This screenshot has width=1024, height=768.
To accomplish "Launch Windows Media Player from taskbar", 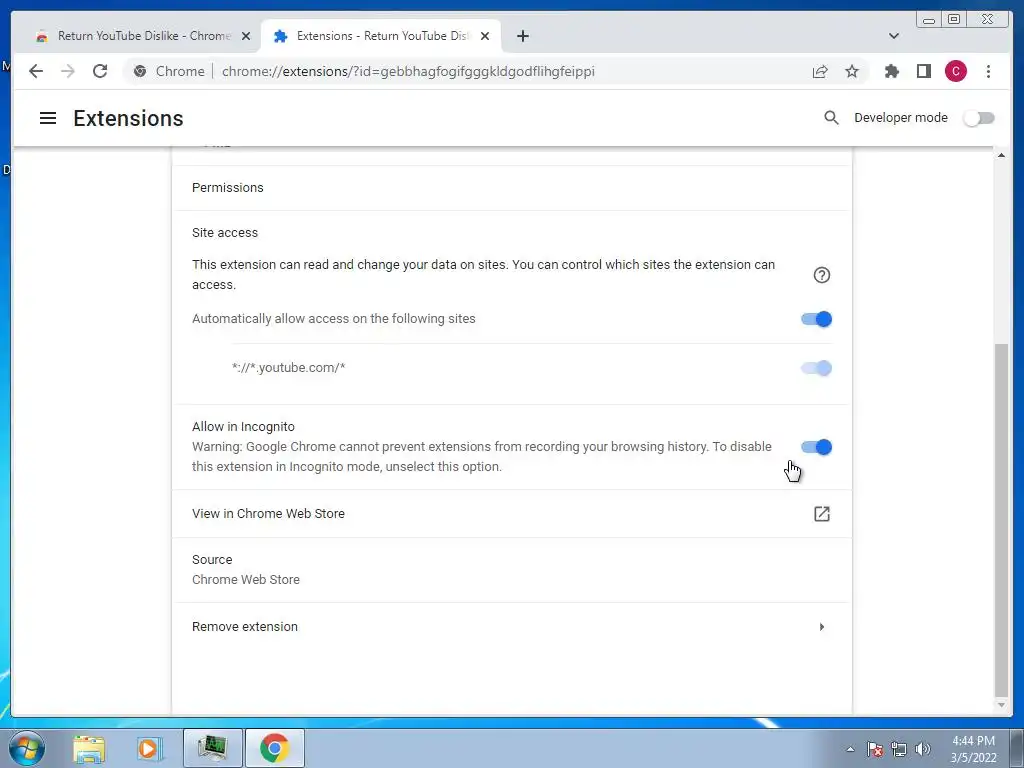I will tap(149, 748).
